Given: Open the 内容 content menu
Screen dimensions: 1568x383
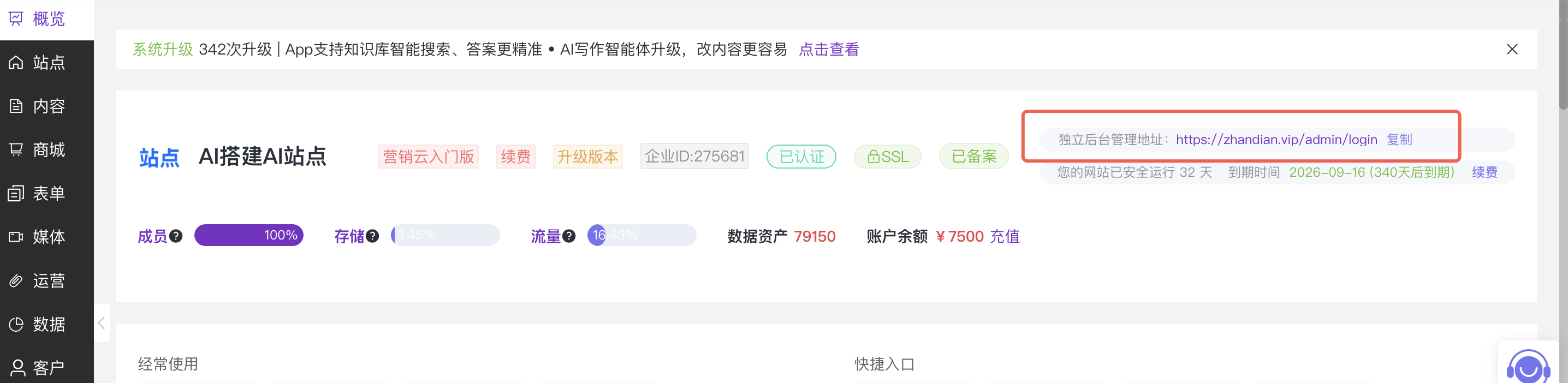Looking at the screenshot, I should pyautogui.click(x=47, y=106).
